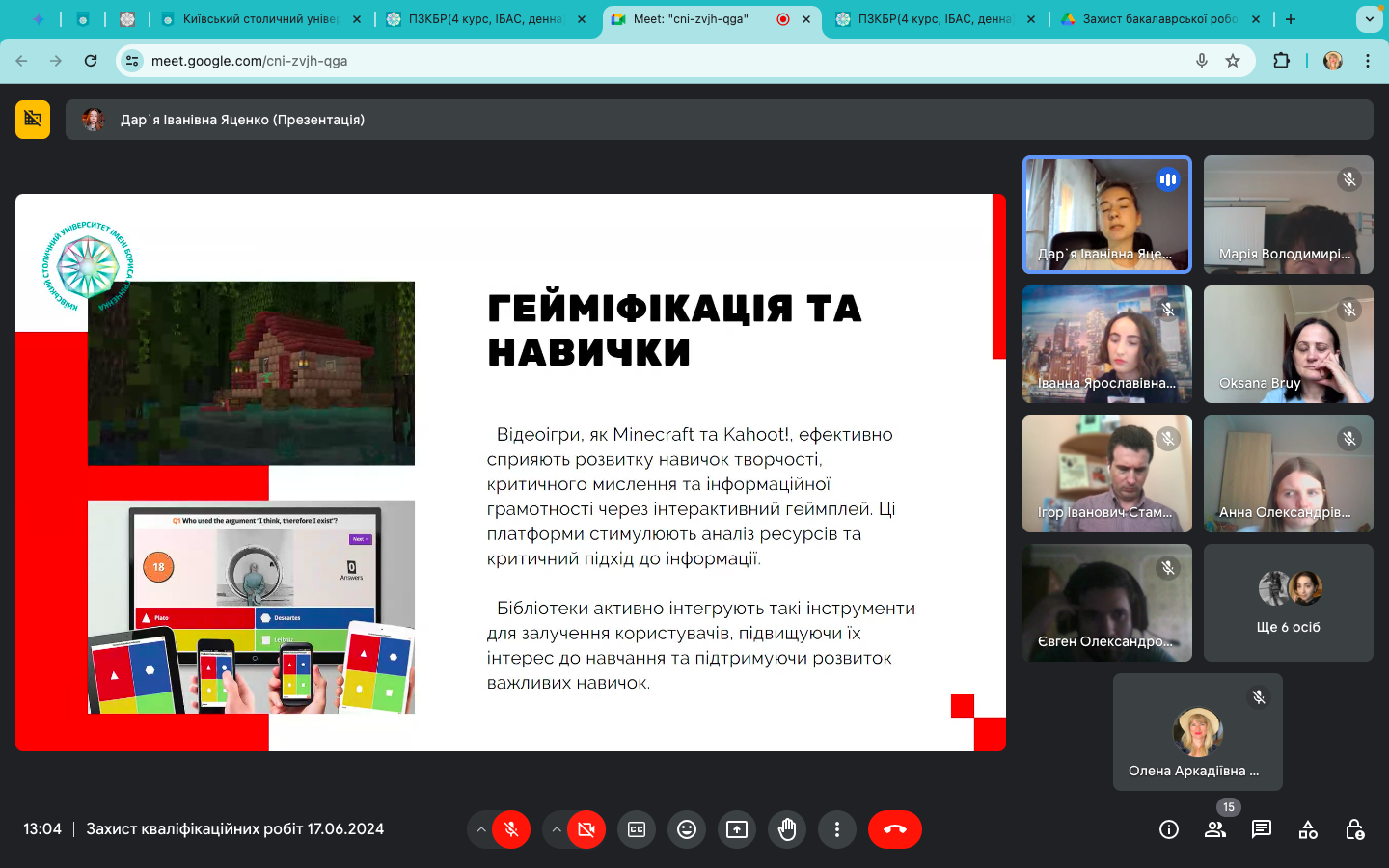Open the chat panel icon
Viewport: 1389px width, 868px height.
(1262, 829)
